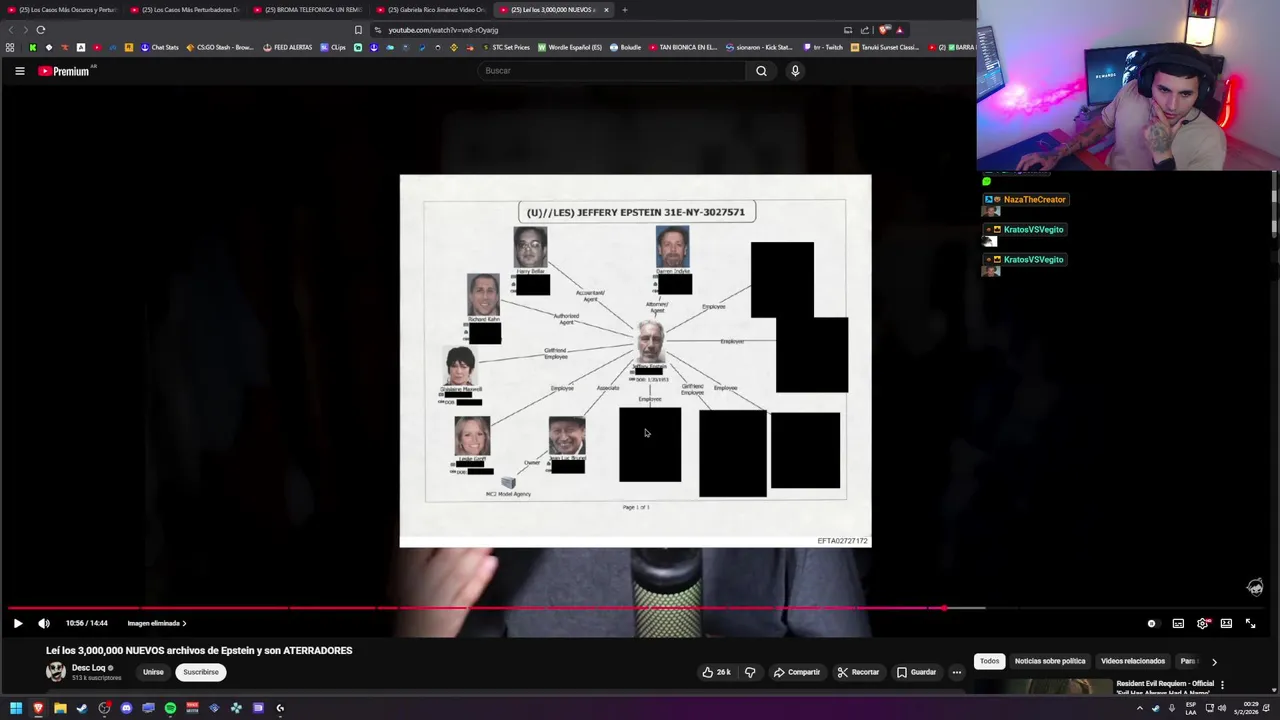The height and width of the screenshot is (720, 1280).
Task: Clip the video with Recortar
Action: point(858,672)
